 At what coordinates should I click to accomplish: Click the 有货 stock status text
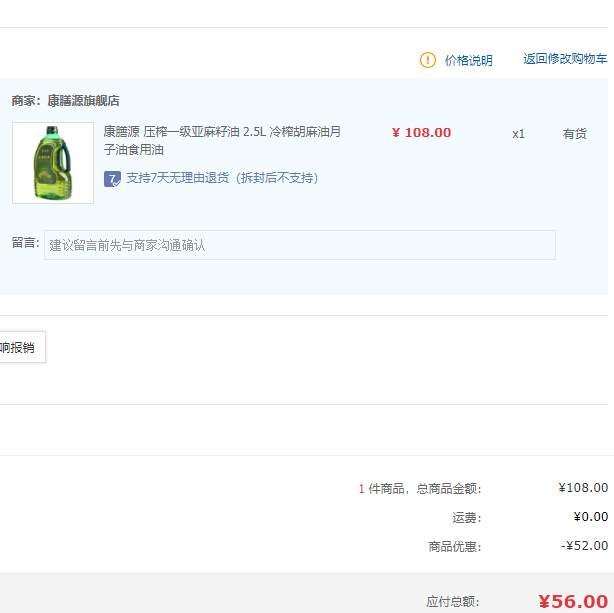click(574, 134)
